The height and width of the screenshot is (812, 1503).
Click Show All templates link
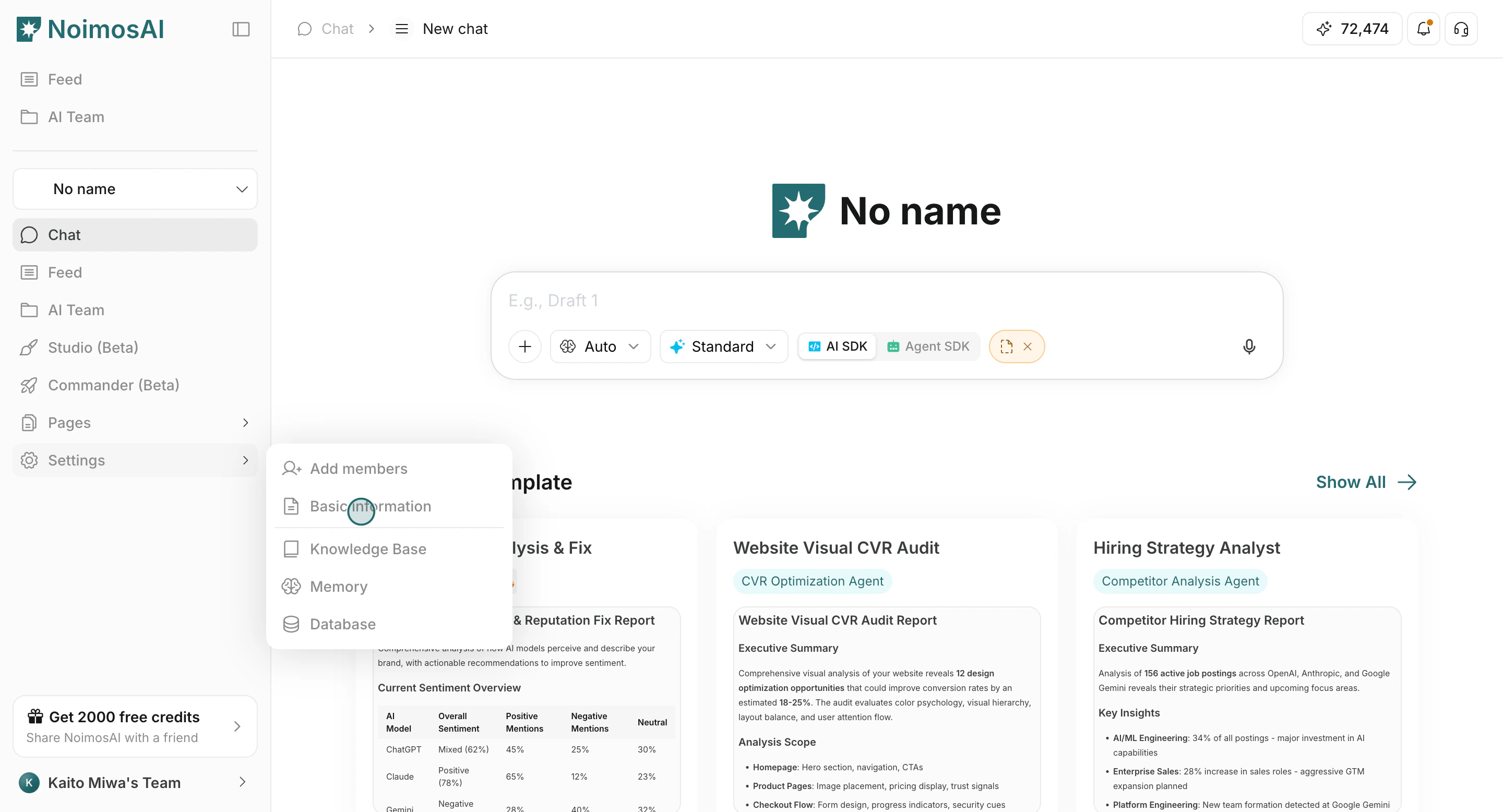coord(1365,482)
